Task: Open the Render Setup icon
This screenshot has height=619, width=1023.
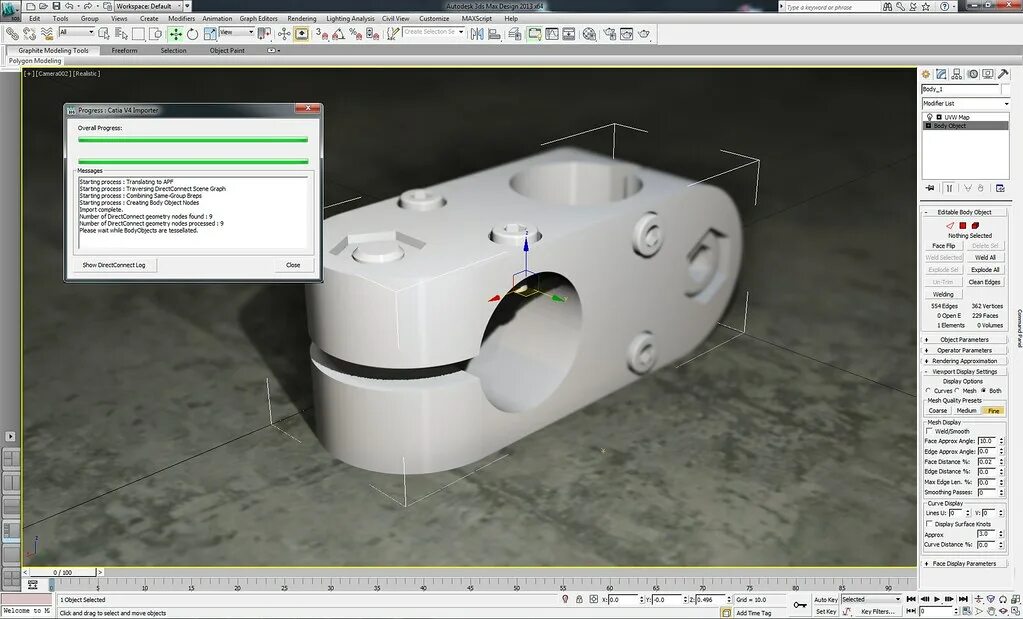Action: 609,34
